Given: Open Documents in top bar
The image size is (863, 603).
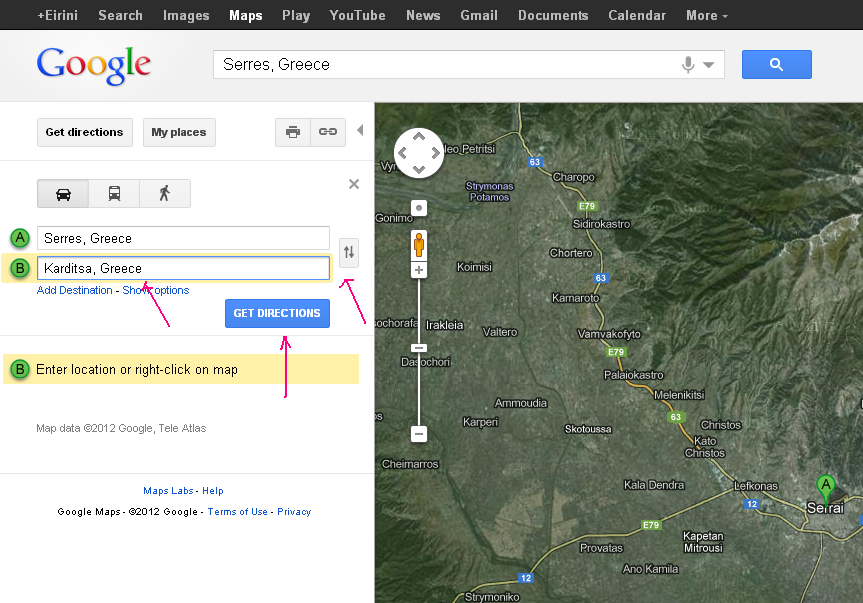Looking at the screenshot, I should pyautogui.click(x=553, y=15).
